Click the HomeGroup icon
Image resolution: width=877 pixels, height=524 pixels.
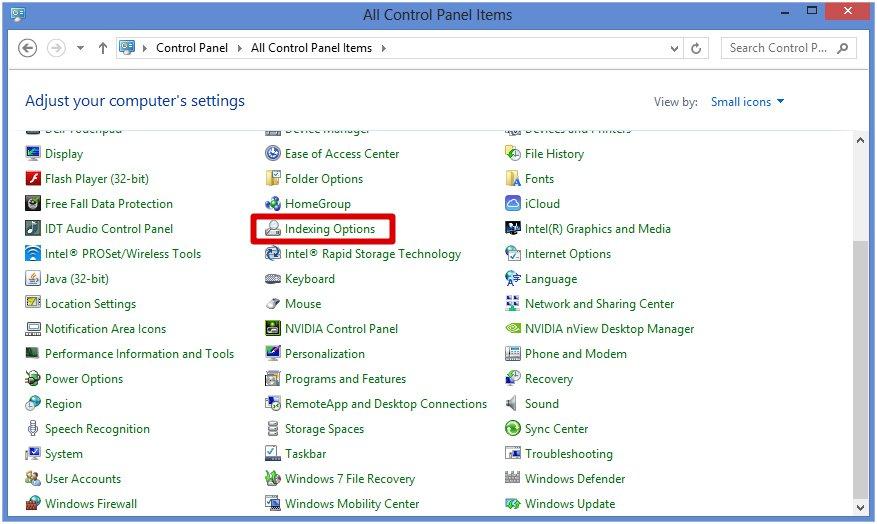pyautogui.click(x=273, y=204)
